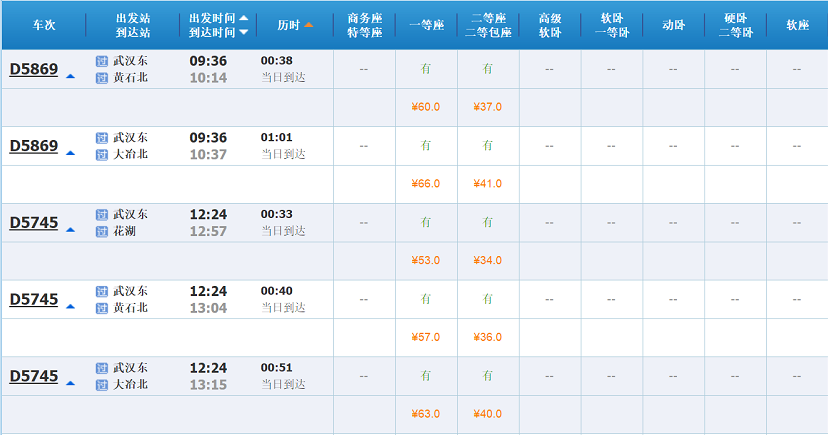828x435 pixels.
Task: Sort by 出发时间 ascending arrow
Action: click(x=243, y=18)
